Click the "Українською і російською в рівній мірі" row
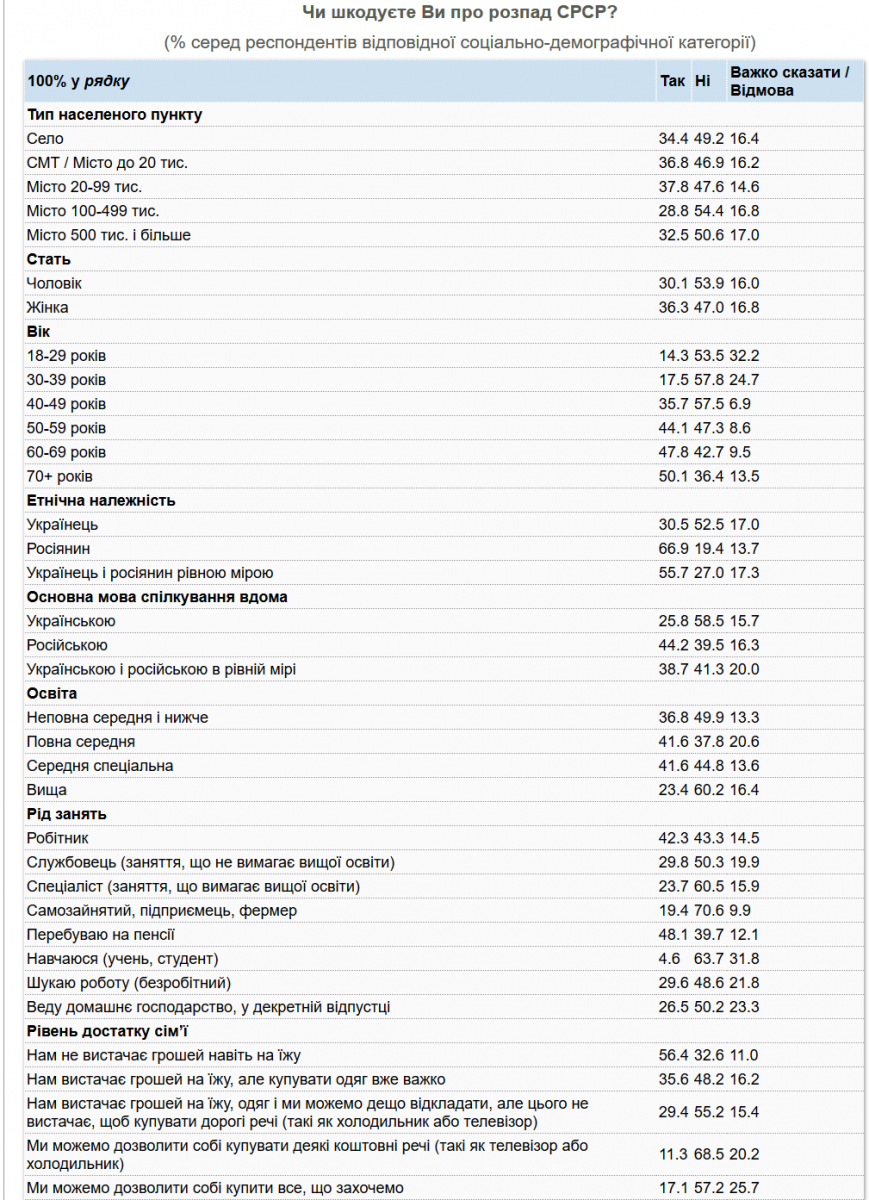Viewport: 869px width, 1200px height. 162,669
